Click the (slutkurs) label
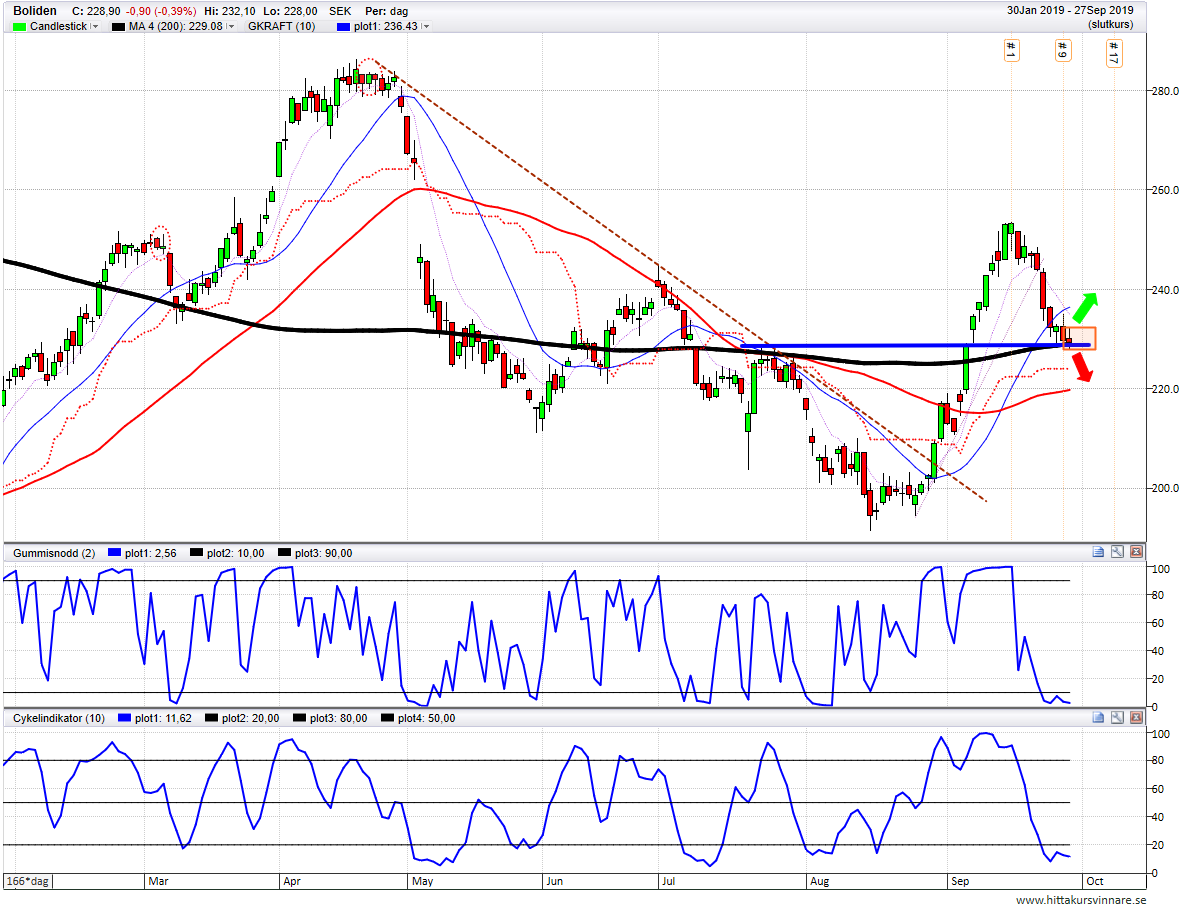 pyautogui.click(x=1110, y=24)
